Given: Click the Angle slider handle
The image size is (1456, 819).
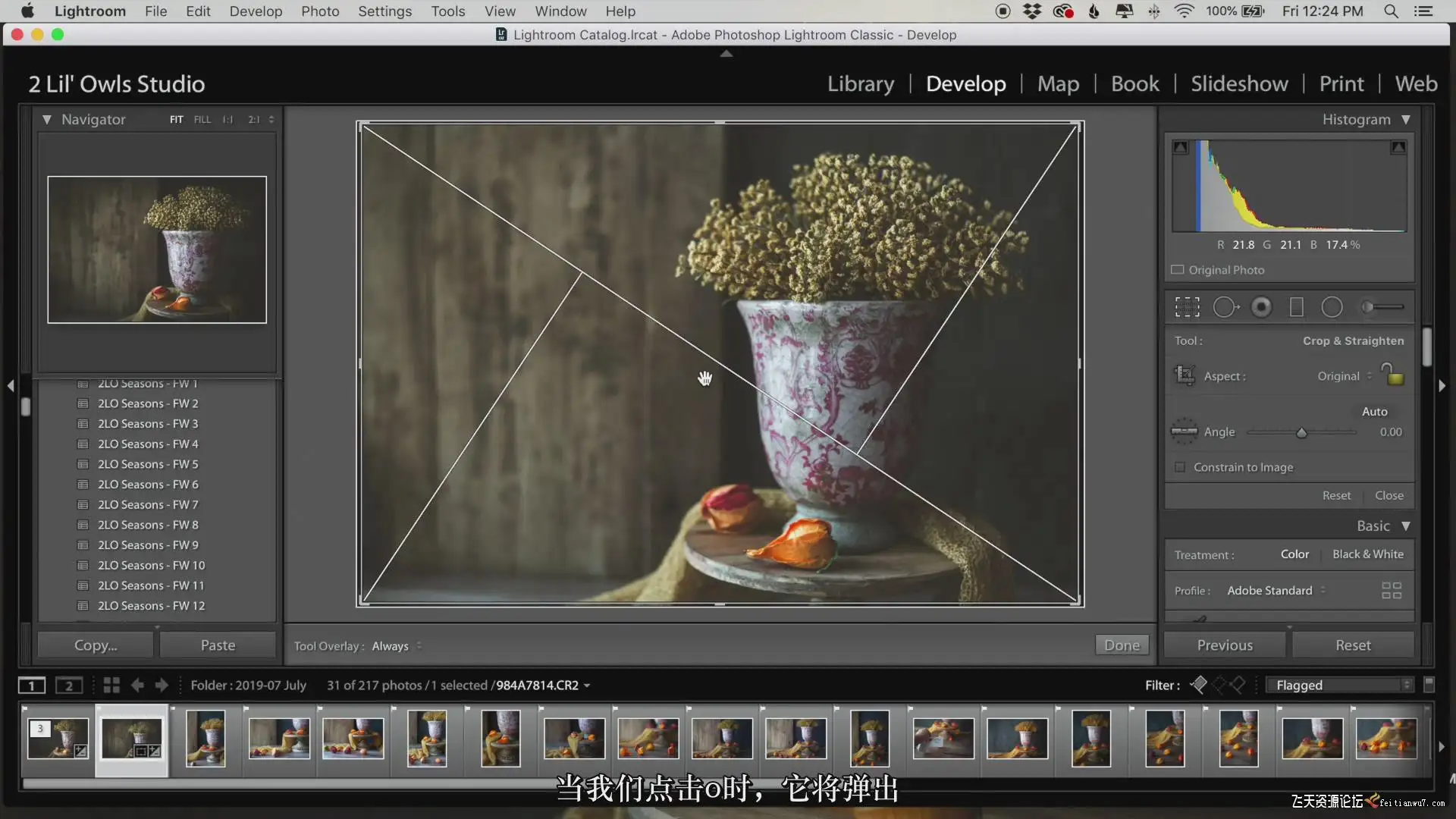Looking at the screenshot, I should point(1301,432).
